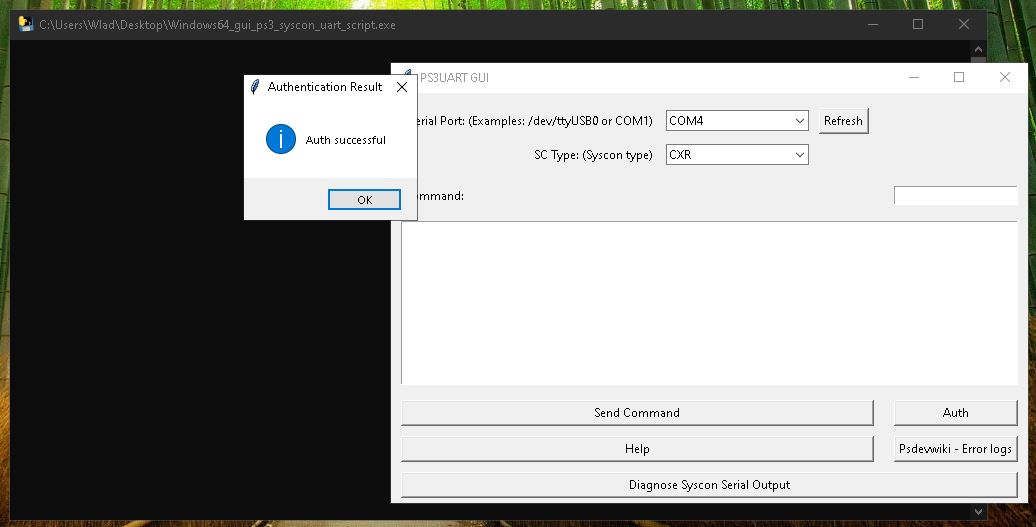Image resolution: width=1036 pixels, height=527 pixels.
Task: Click console scrollbar down arrow
Action: pos(979,511)
